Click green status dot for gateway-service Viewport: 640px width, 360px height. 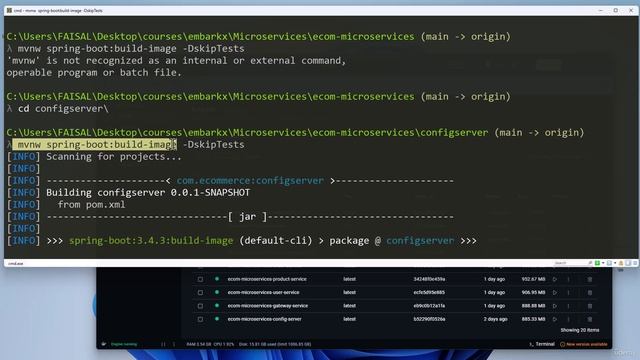tap(217, 305)
